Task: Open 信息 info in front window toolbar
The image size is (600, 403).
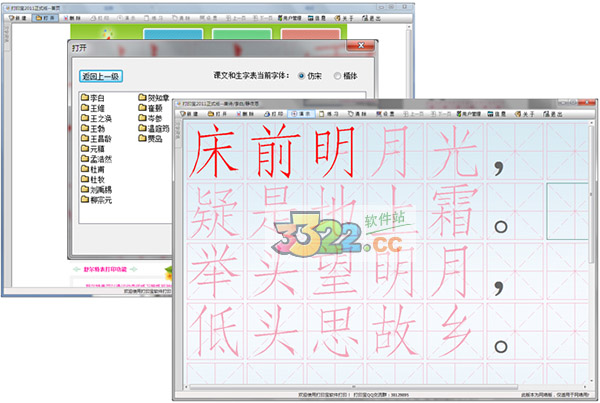Action: click(x=497, y=114)
